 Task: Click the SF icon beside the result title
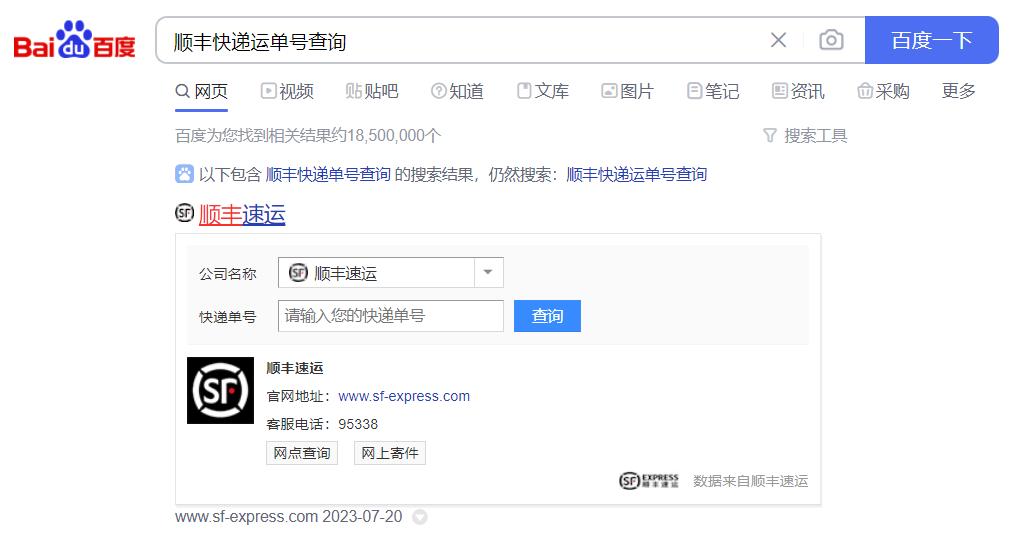pos(184,213)
